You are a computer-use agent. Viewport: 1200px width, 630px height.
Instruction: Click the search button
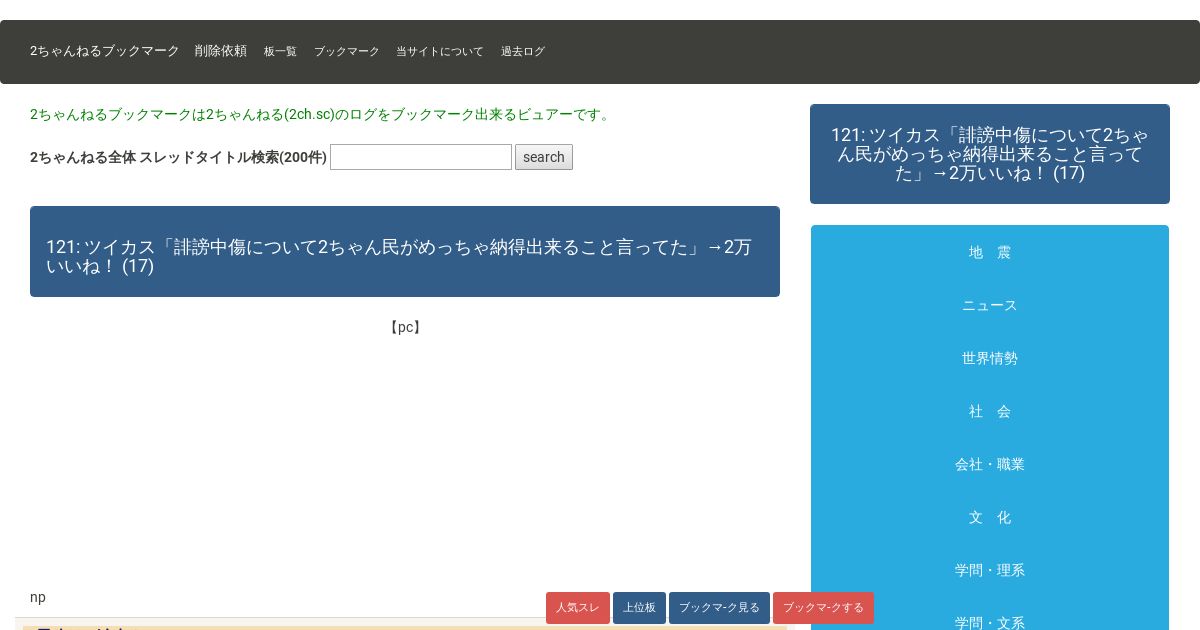coord(544,157)
